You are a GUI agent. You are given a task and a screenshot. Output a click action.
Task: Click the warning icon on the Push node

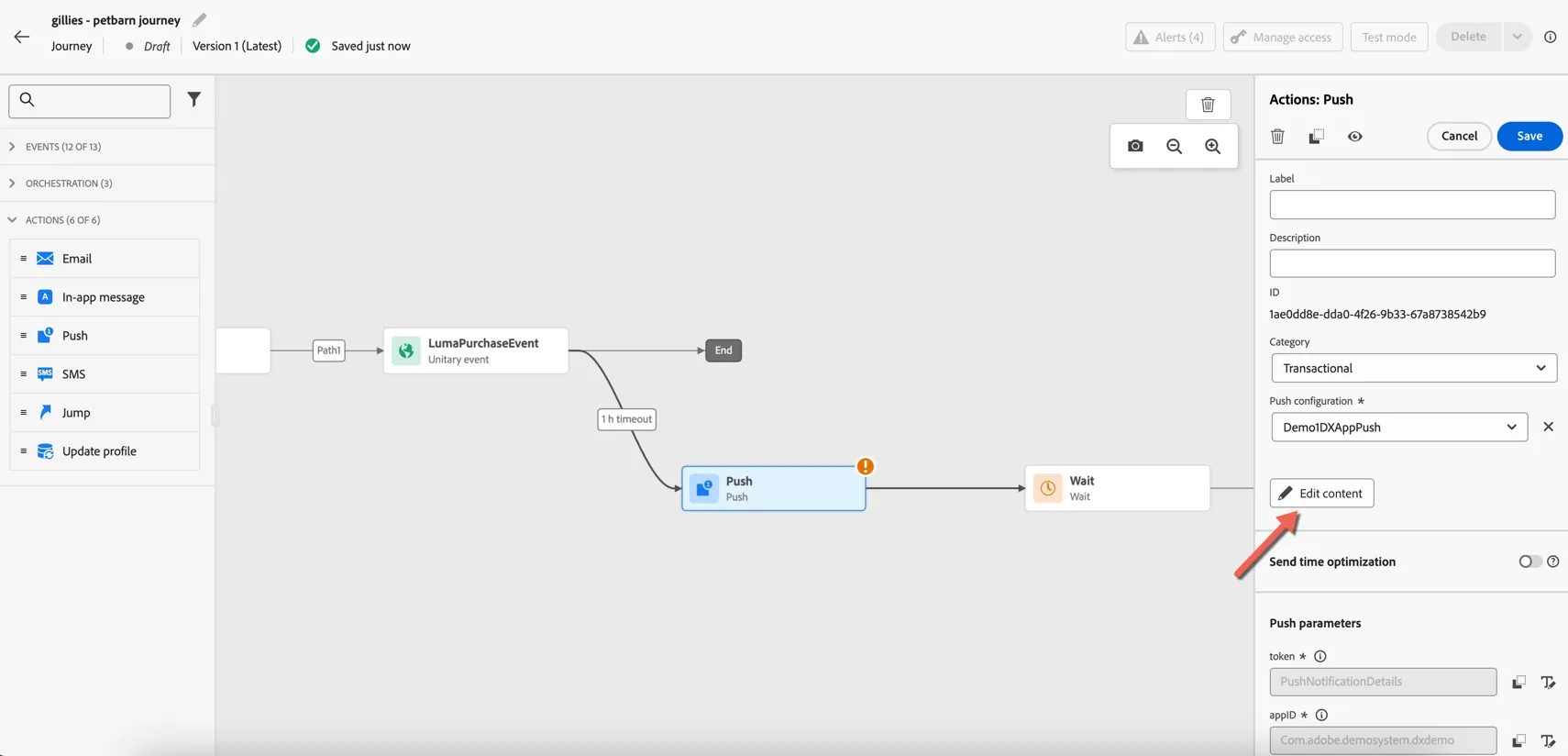pyautogui.click(x=865, y=466)
